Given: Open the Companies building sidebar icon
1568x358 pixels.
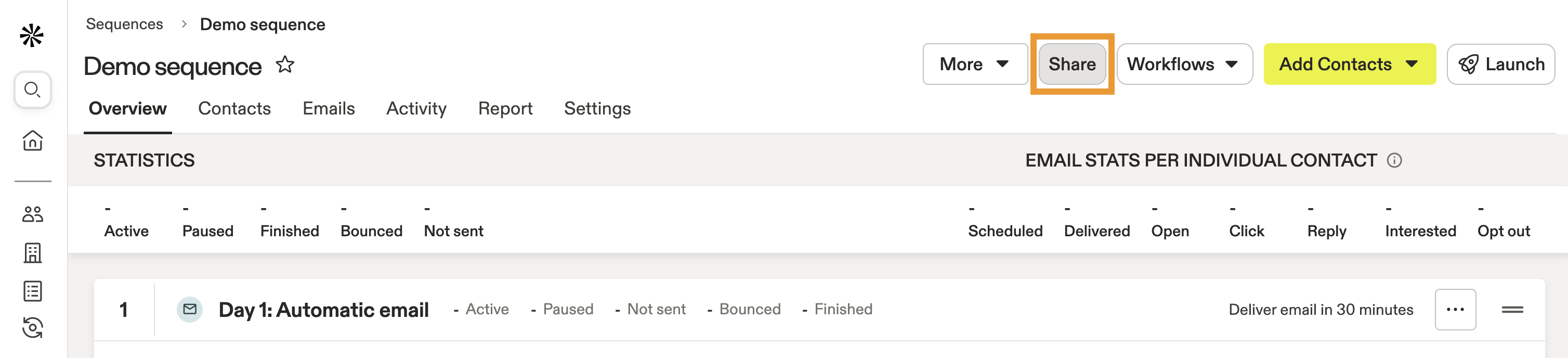Looking at the screenshot, I should (x=32, y=253).
